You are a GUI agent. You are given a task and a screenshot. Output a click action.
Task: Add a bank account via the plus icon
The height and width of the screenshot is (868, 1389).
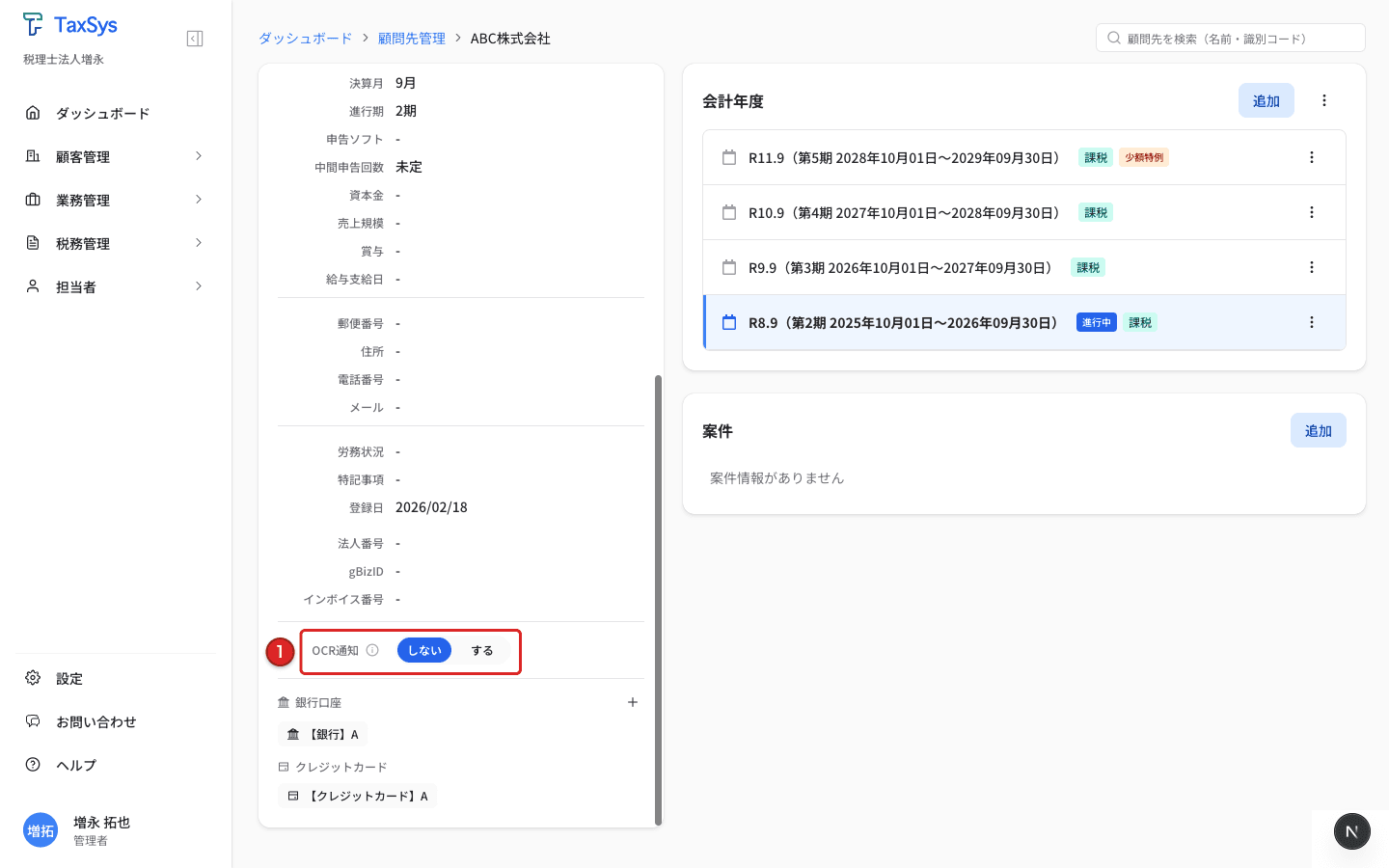click(633, 702)
